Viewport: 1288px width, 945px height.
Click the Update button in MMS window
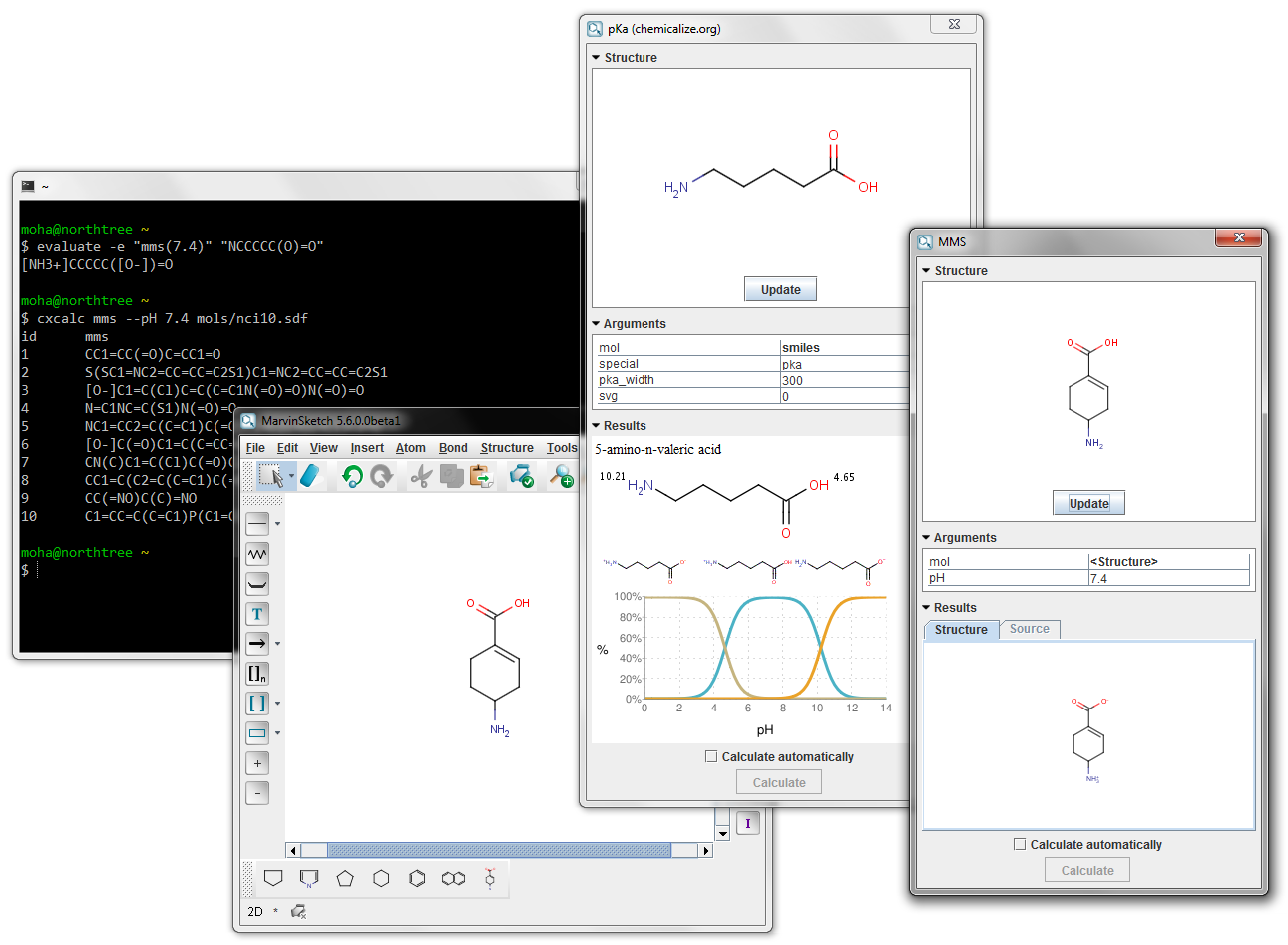coord(1088,503)
